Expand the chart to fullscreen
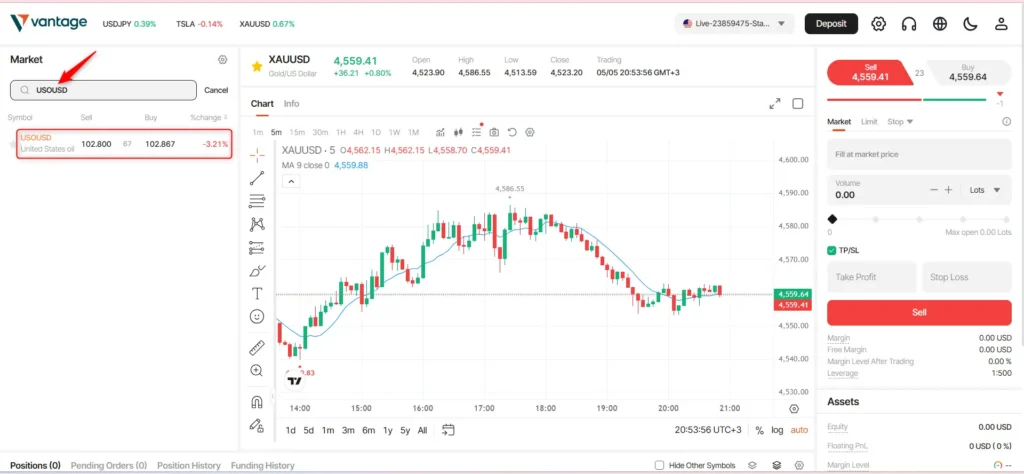Image resolution: width=1024 pixels, height=474 pixels. [x=775, y=104]
